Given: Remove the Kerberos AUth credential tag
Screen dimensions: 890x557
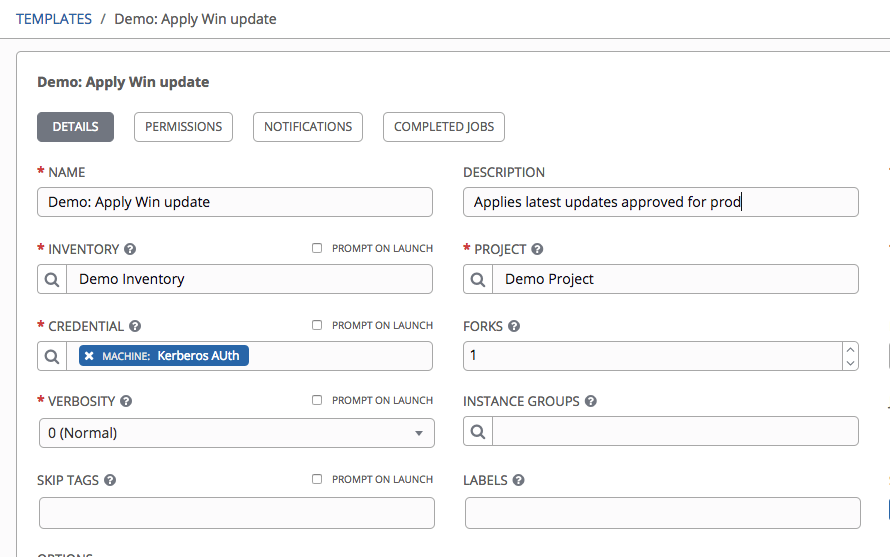Looking at the screenshot, I should tap(89, 356).
